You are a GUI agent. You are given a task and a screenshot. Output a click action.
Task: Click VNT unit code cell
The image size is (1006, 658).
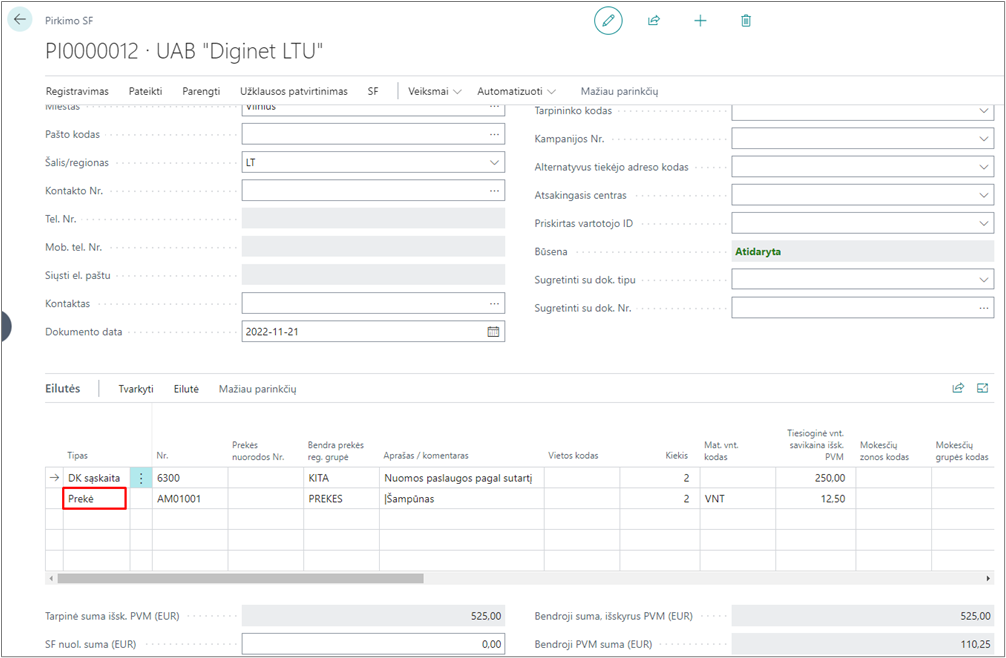point(738,498)
